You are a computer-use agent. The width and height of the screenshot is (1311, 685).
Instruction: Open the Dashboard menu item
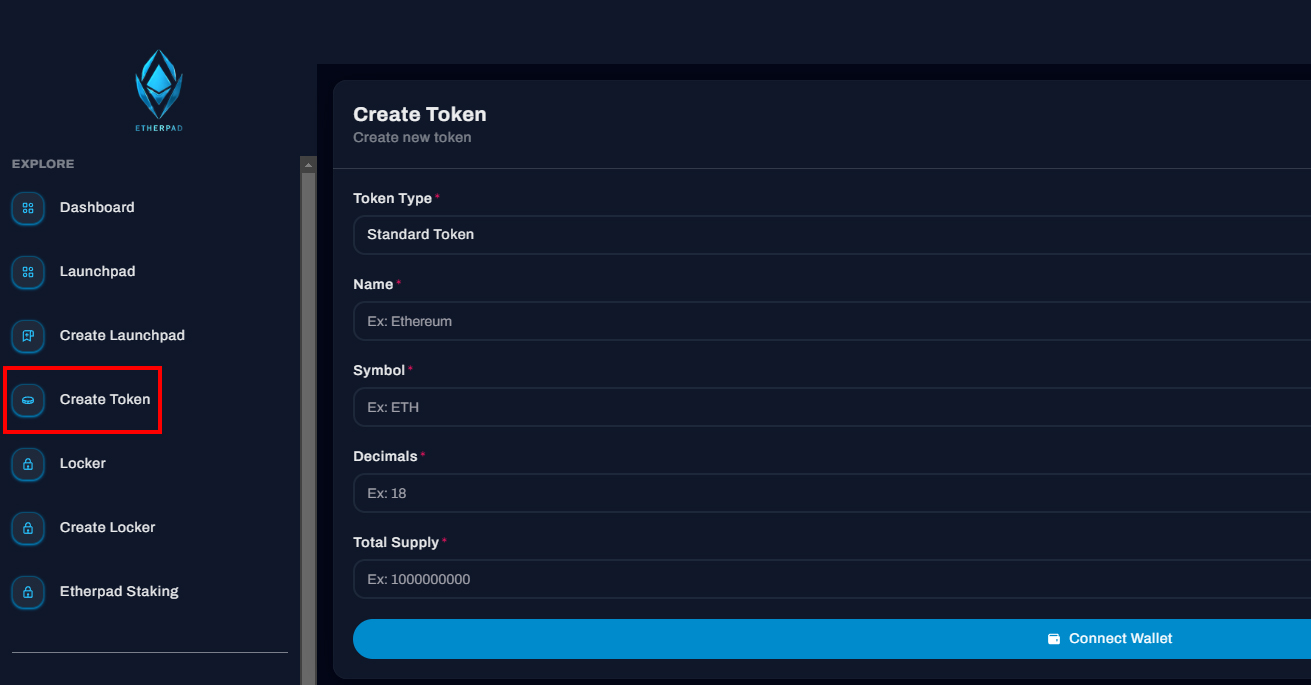coord(97,208)
